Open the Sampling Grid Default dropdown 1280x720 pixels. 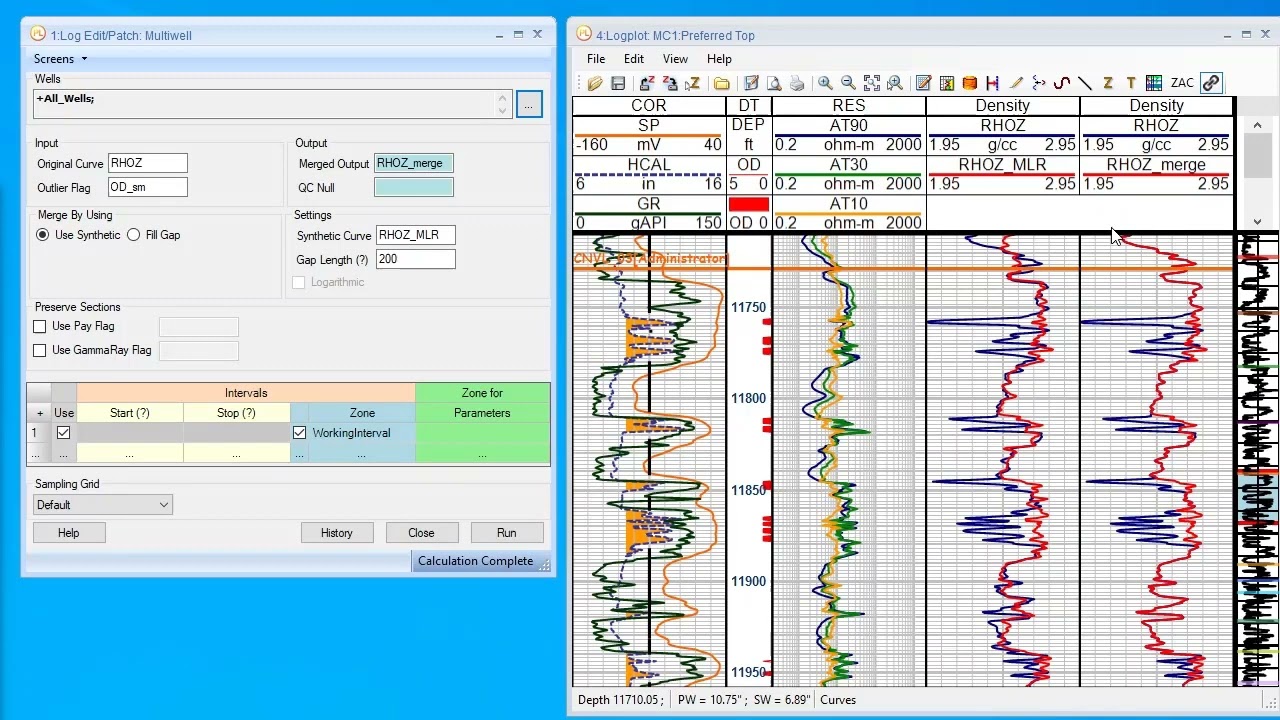coord(103,505)
